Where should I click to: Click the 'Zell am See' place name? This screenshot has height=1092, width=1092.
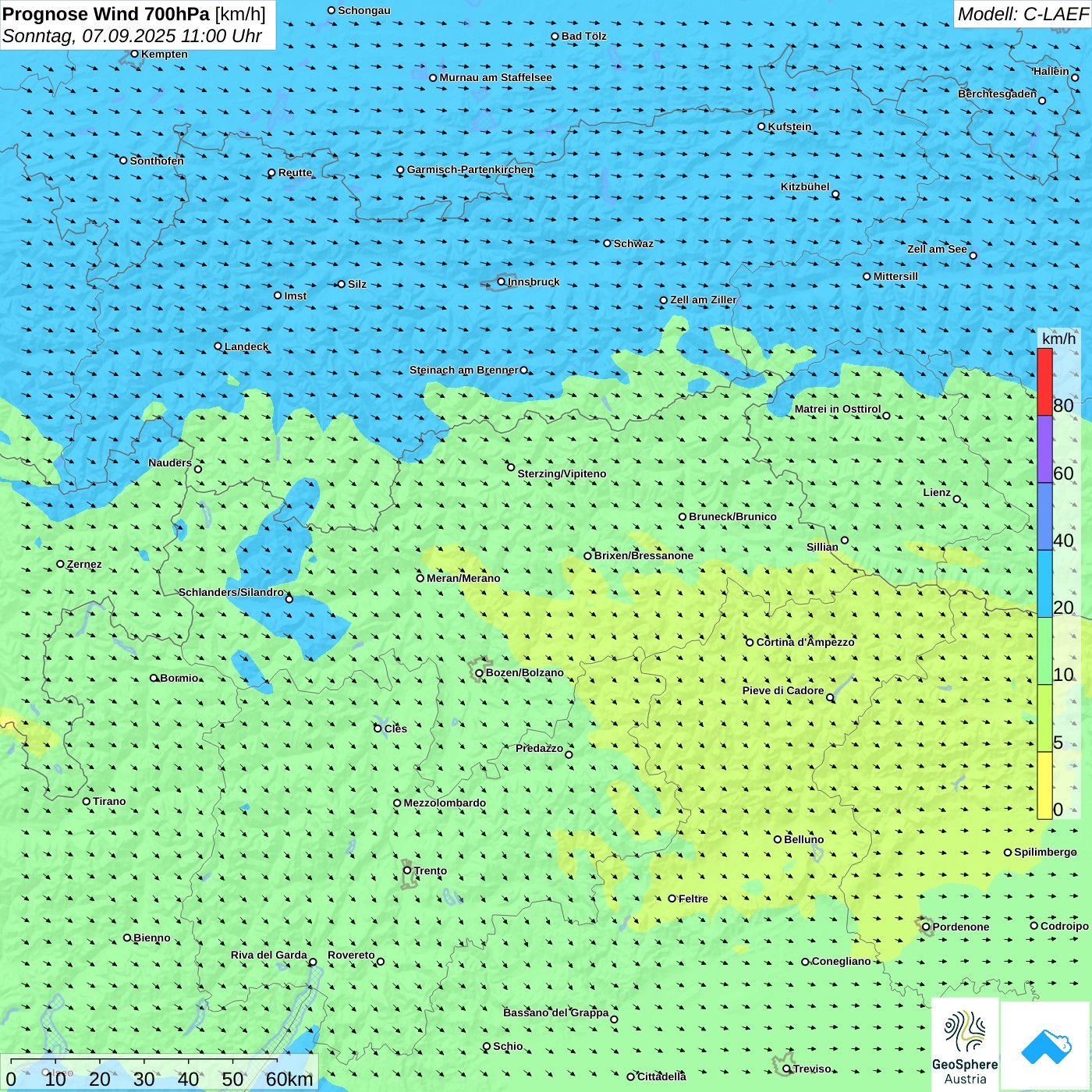[937, 249]
